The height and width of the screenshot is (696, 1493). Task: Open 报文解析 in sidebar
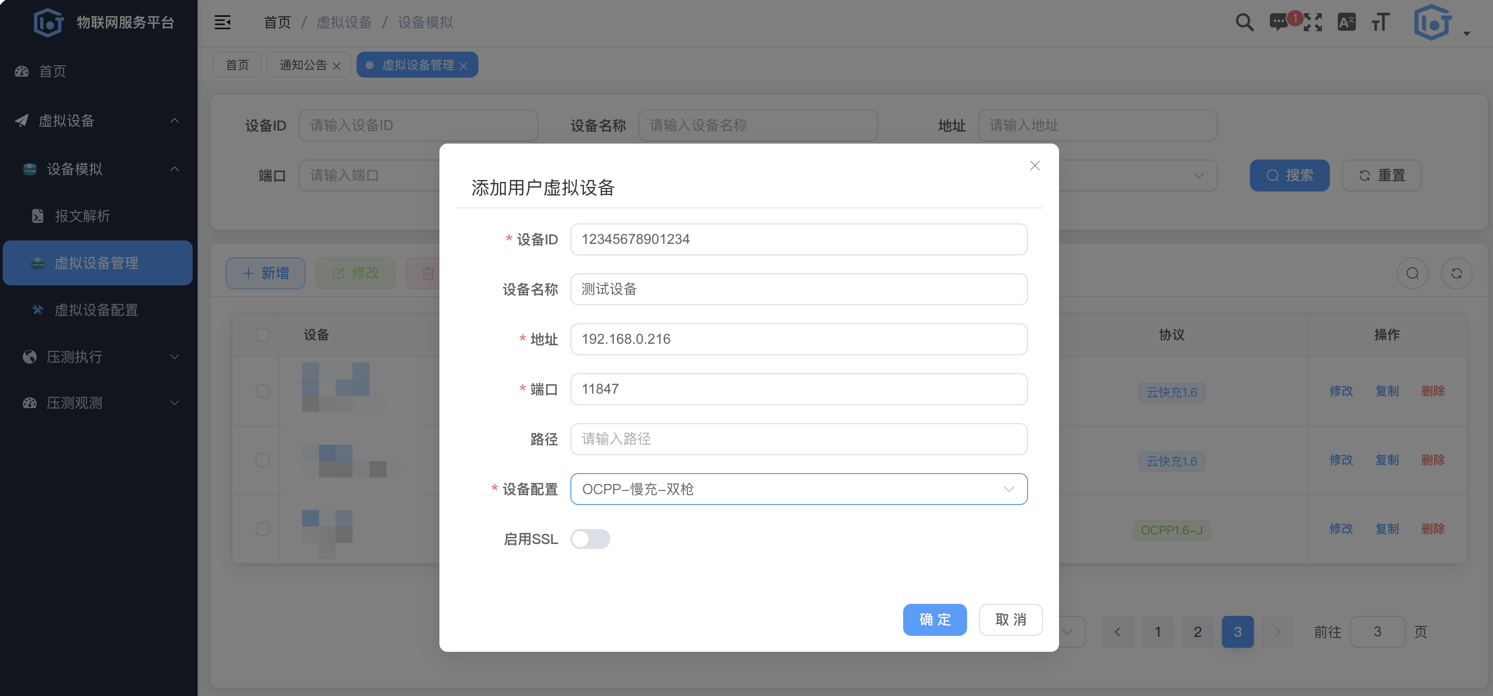(98, 216)
